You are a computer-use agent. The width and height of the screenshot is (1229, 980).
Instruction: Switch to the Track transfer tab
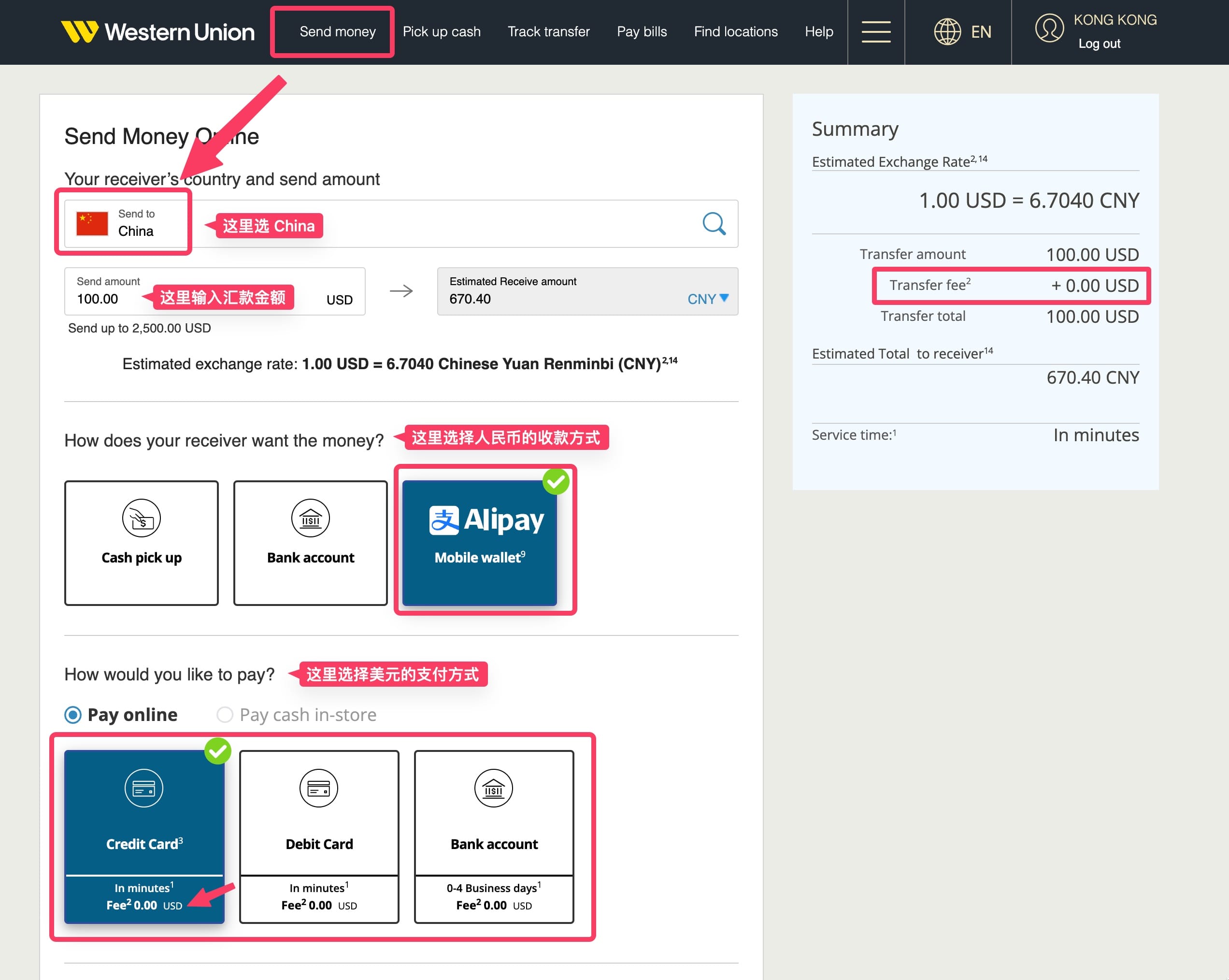(x=548, y=31)
